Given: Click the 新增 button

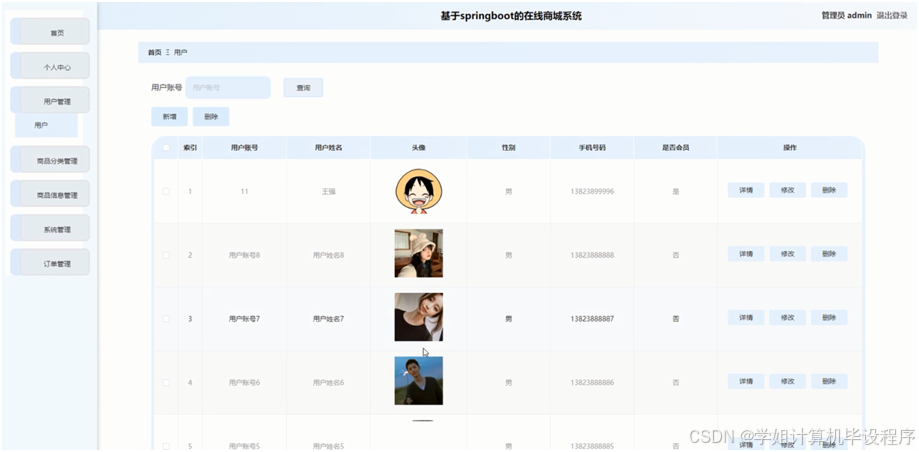Looking at the screenshot, I should pyautogui.click(x=169, y=117).
